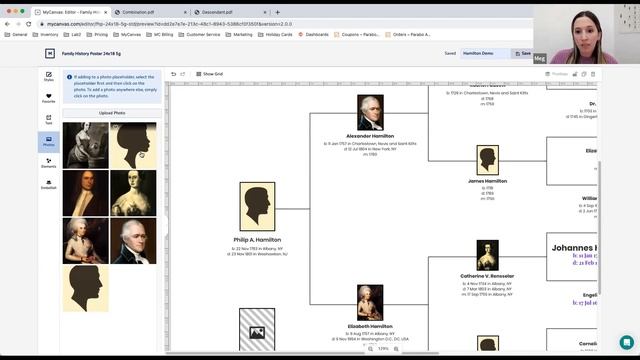Screen dimensions: 640x360
Task: Edit the Hamilton Demo project name field
Action: click(x=485, y=53)
